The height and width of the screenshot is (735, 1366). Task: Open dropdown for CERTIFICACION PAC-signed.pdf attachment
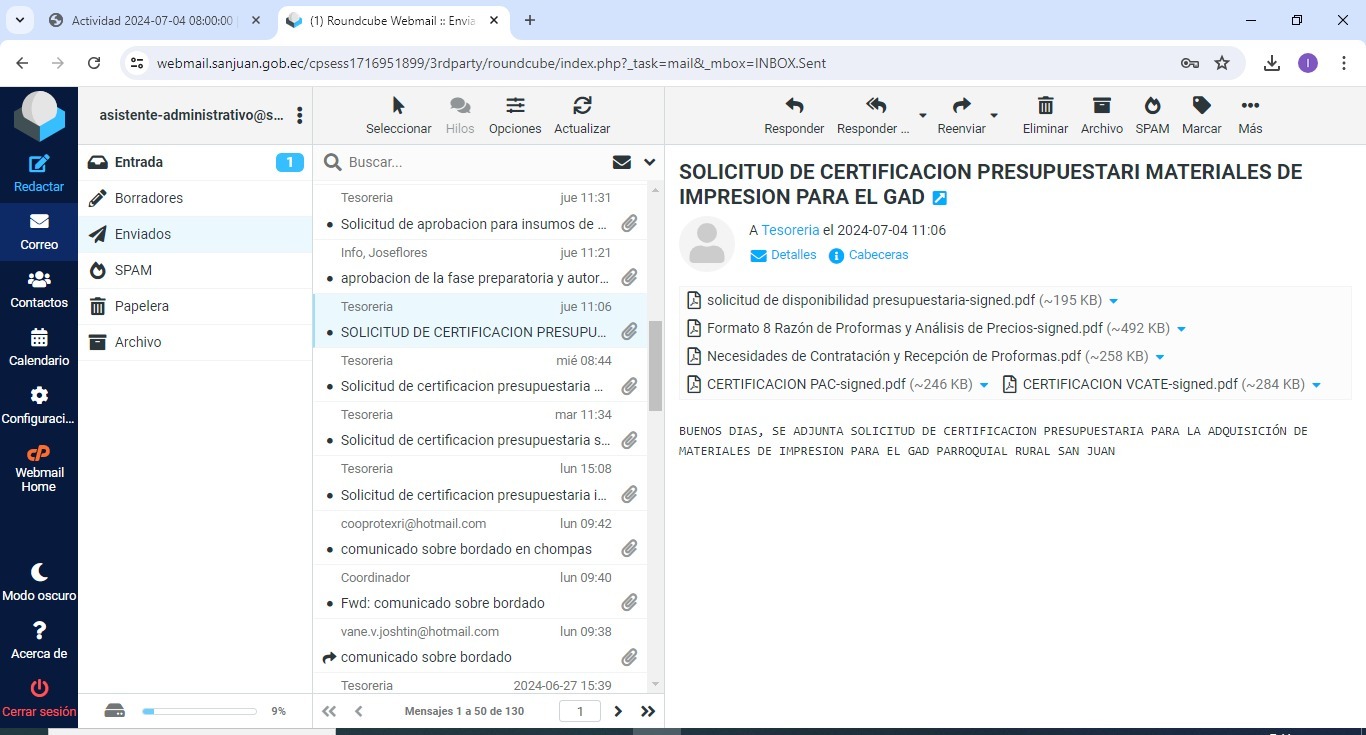(x=984, y=385)
